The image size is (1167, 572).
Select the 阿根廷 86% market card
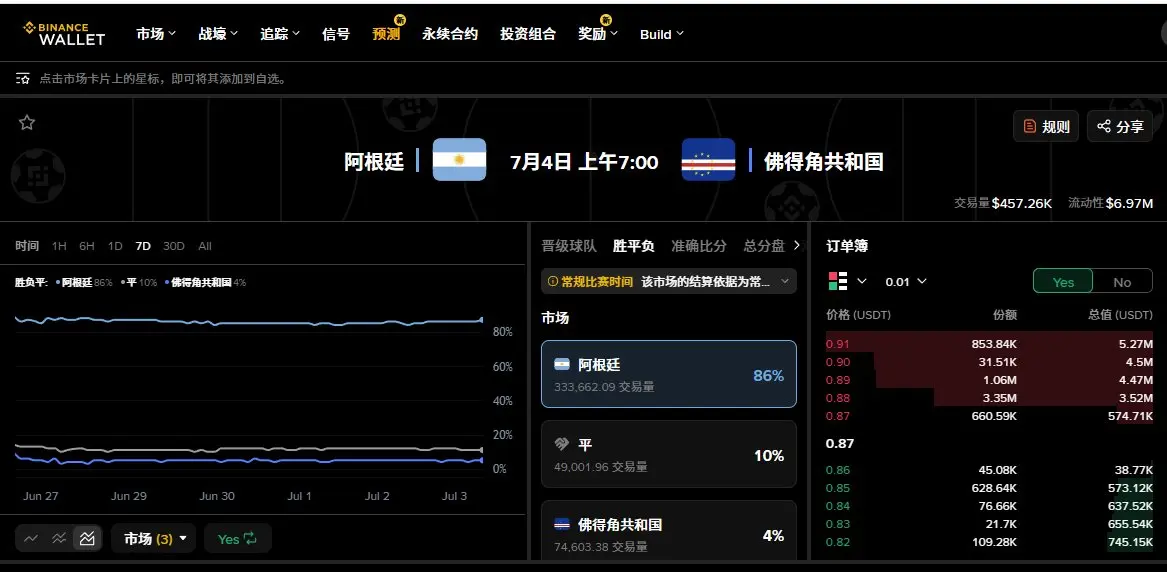[669, 374]
